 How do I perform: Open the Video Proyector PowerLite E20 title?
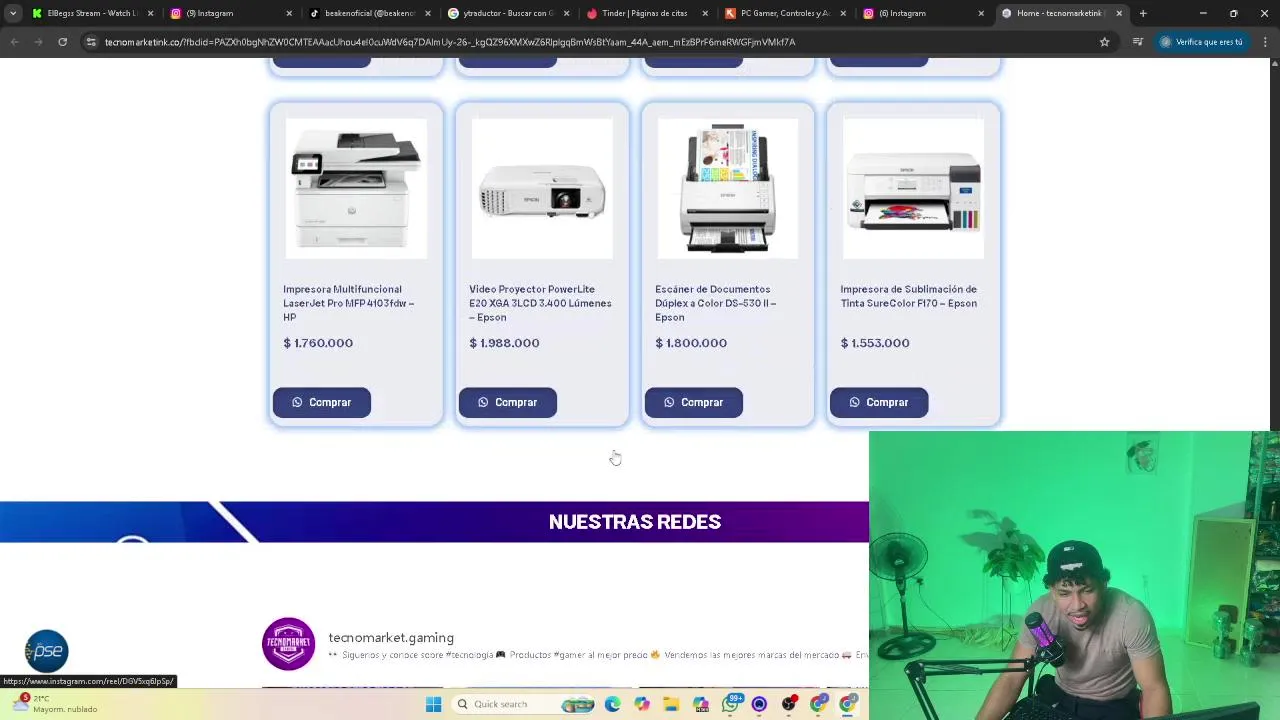[540, 303]
